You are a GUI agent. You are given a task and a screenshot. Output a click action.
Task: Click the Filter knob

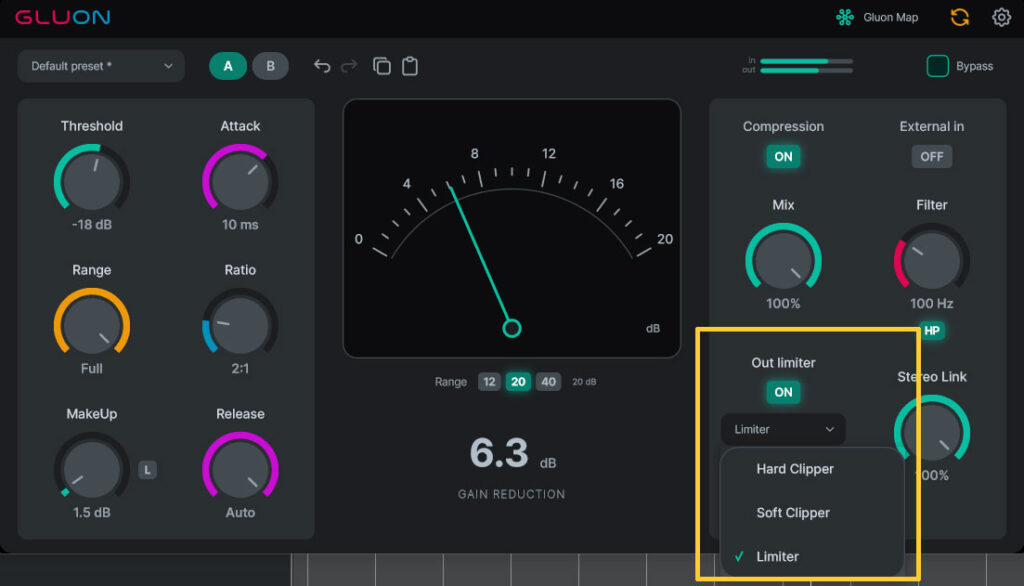[x=932, y=260]
